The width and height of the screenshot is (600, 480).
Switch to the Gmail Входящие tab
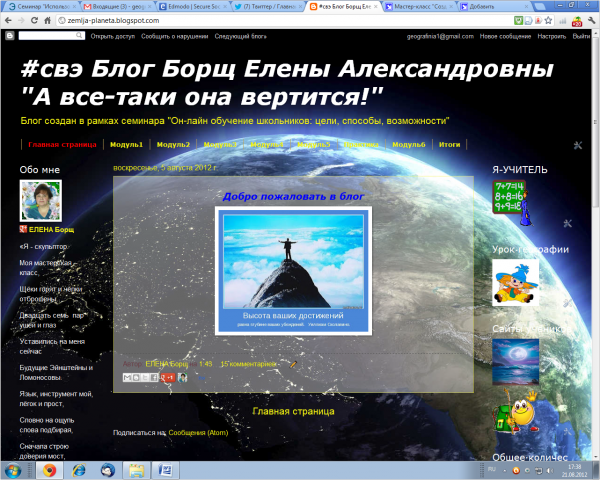(117, 7)
